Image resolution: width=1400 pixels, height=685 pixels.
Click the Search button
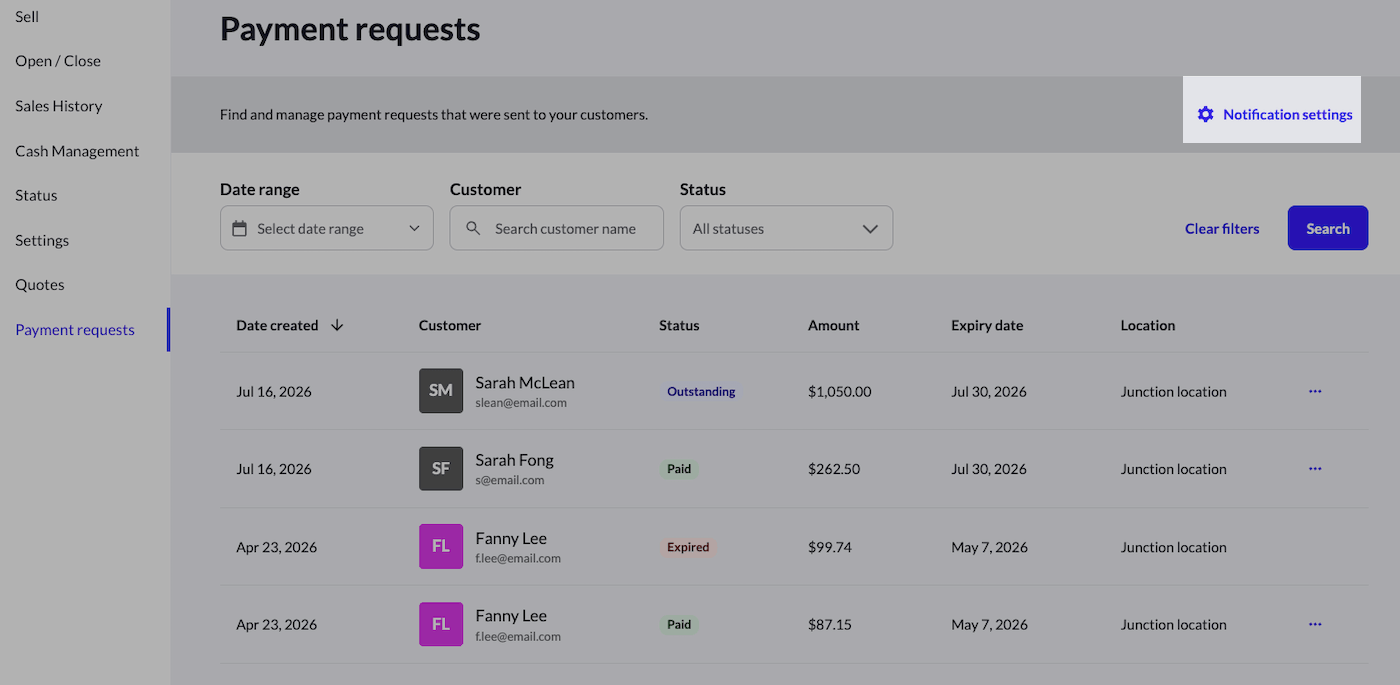click(1328, 228)
